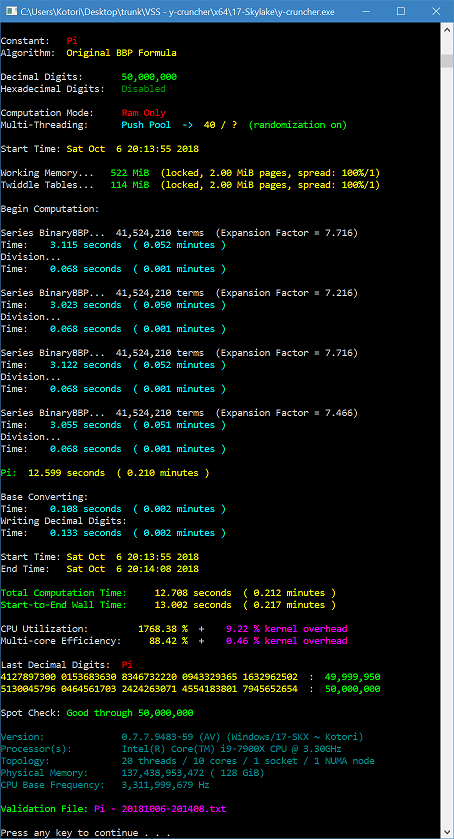Open the console window system menu icon

click(10, 11)
